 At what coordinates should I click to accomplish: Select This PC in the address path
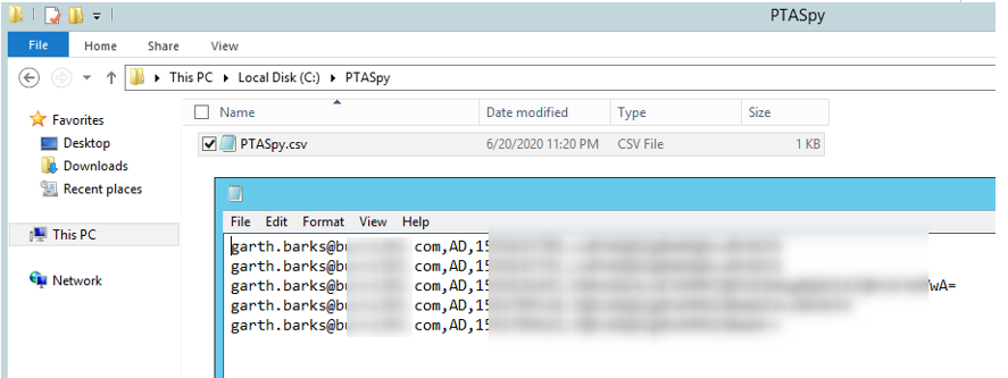tap(190, 78)
